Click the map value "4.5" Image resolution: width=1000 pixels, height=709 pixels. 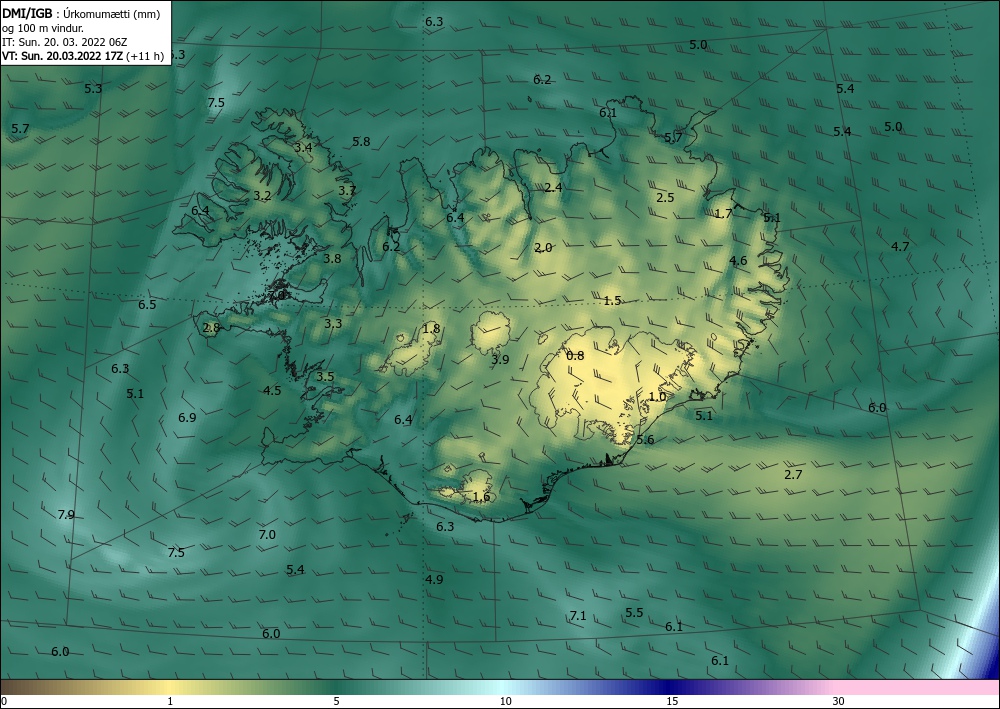click(272, 391)
